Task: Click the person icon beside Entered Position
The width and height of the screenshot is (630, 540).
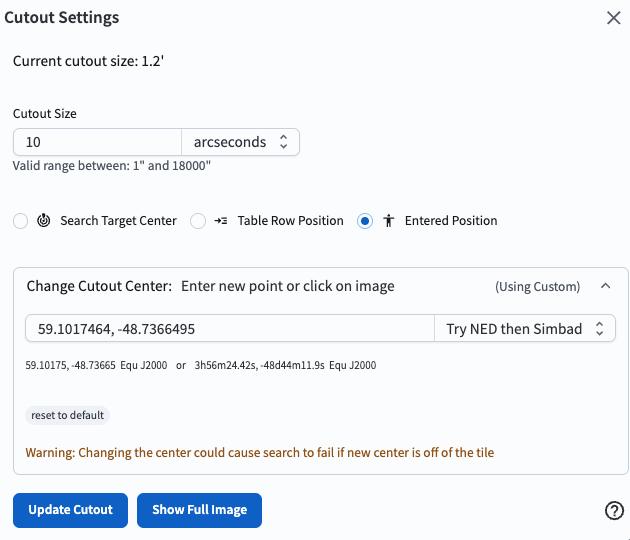Action: coord(389,221)
